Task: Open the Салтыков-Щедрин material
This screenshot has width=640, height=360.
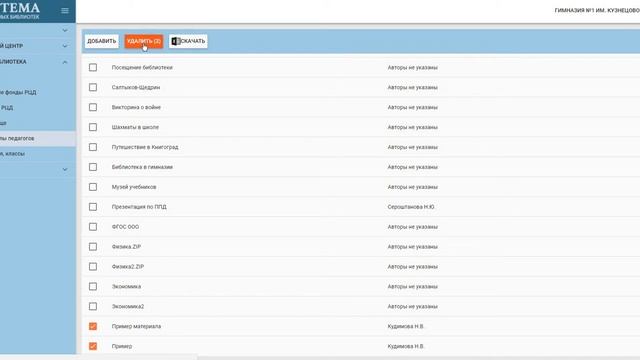Action: [x=136, y=87]
